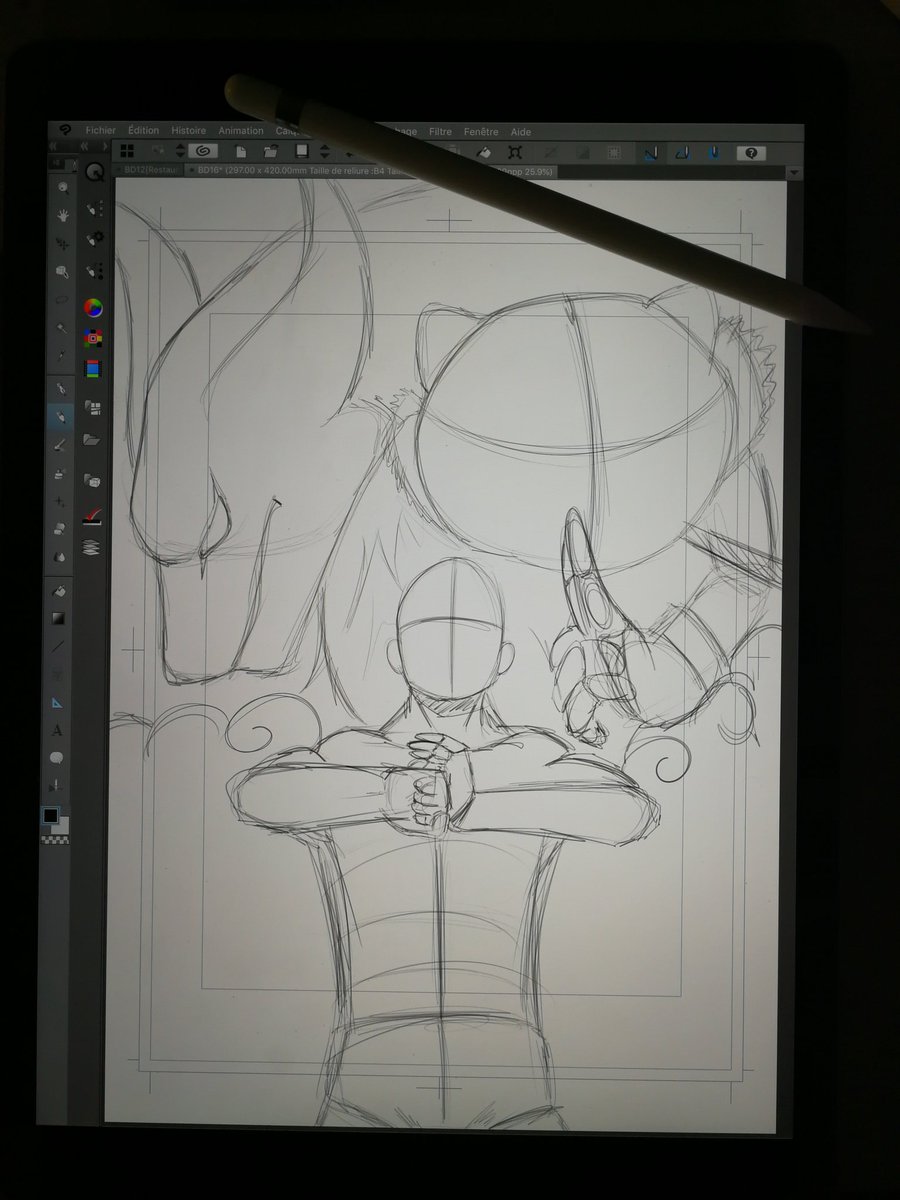Create a new document from command bar
The image size is (900, 1200).
(x=241, y=151)
